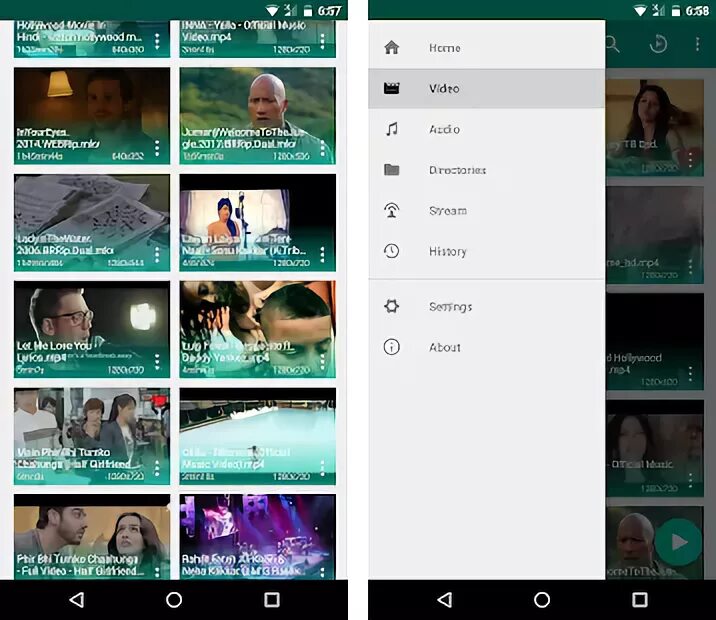Screen dimensions: 716x620
Task: Open History in the drawer
Action: coord(486,251)
